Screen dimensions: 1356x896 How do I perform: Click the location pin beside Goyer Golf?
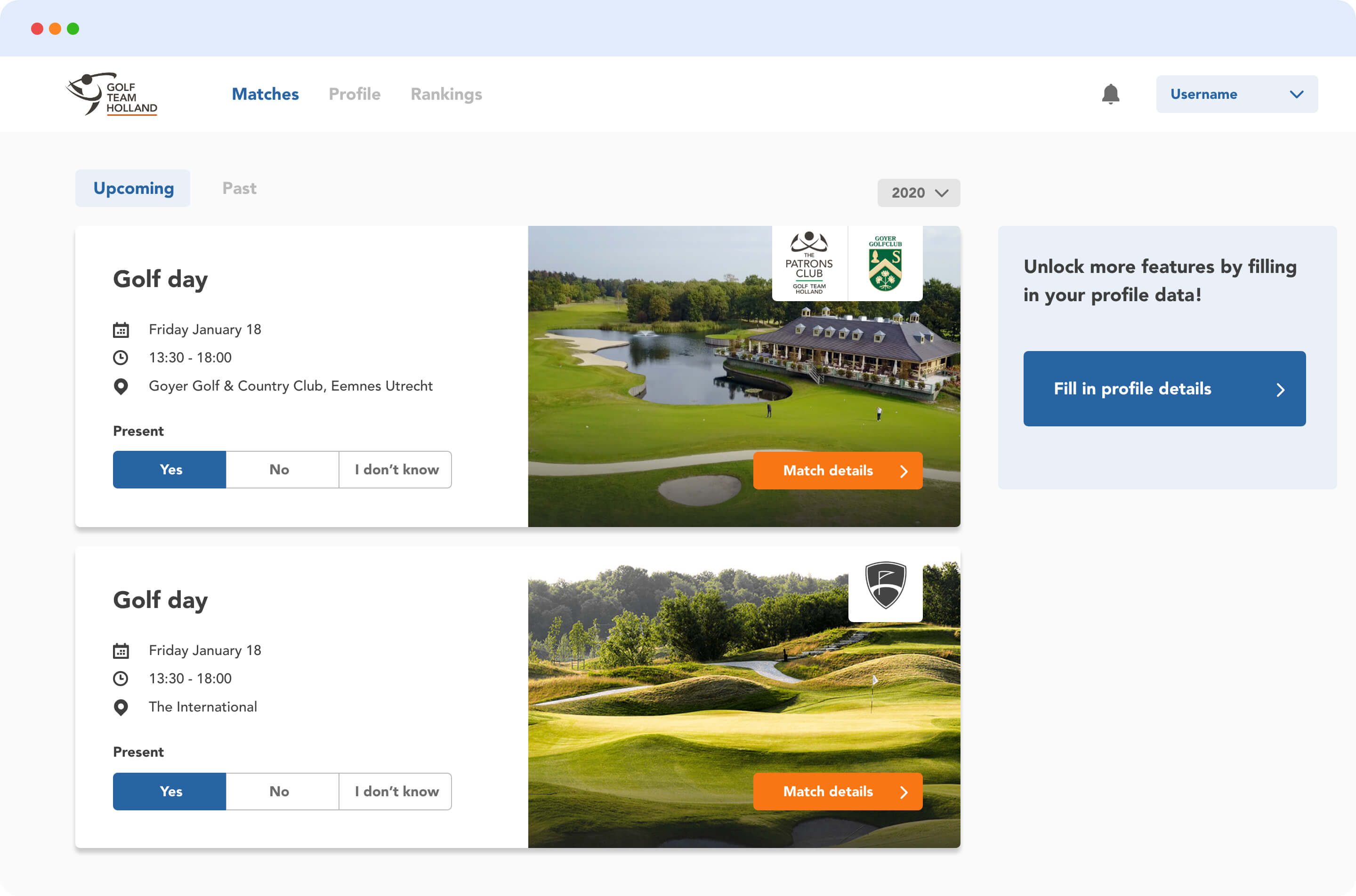(x=121, y=387)
